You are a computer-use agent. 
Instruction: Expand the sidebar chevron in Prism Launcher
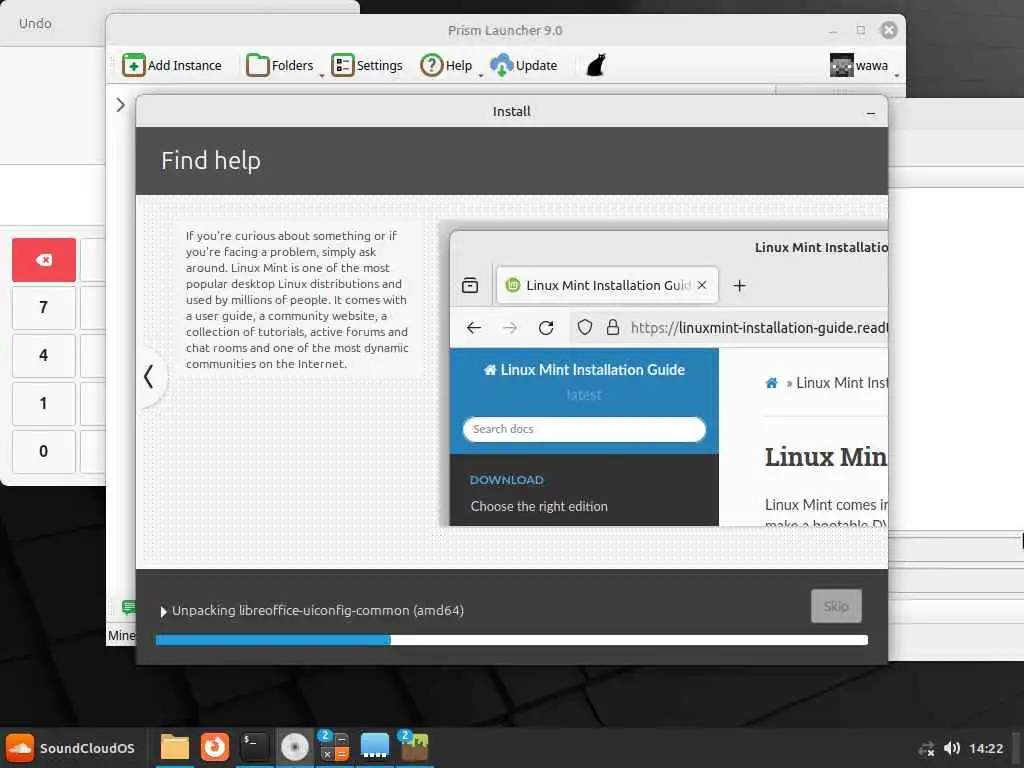tap(120, 105)
